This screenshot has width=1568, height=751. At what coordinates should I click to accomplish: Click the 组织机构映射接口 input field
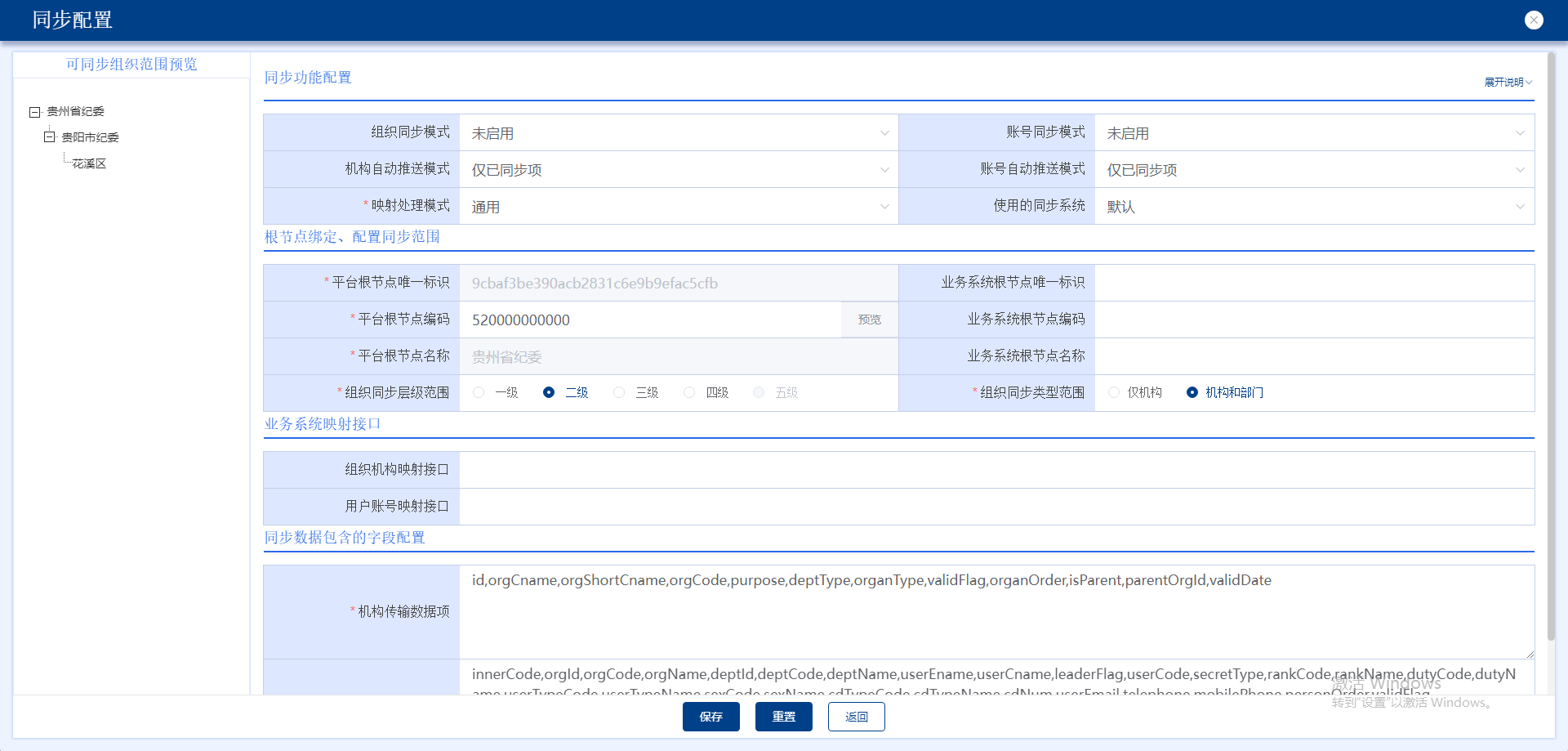tap(997, 470)
